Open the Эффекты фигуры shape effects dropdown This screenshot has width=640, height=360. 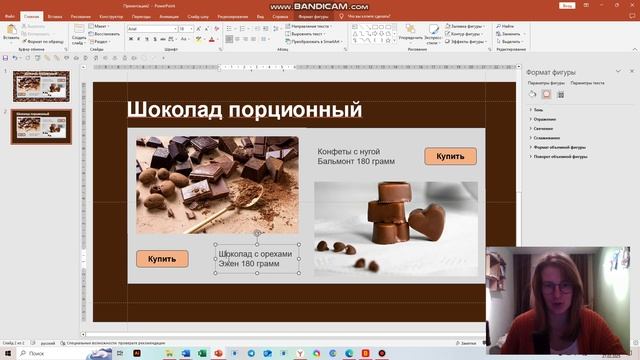point(466,42)
